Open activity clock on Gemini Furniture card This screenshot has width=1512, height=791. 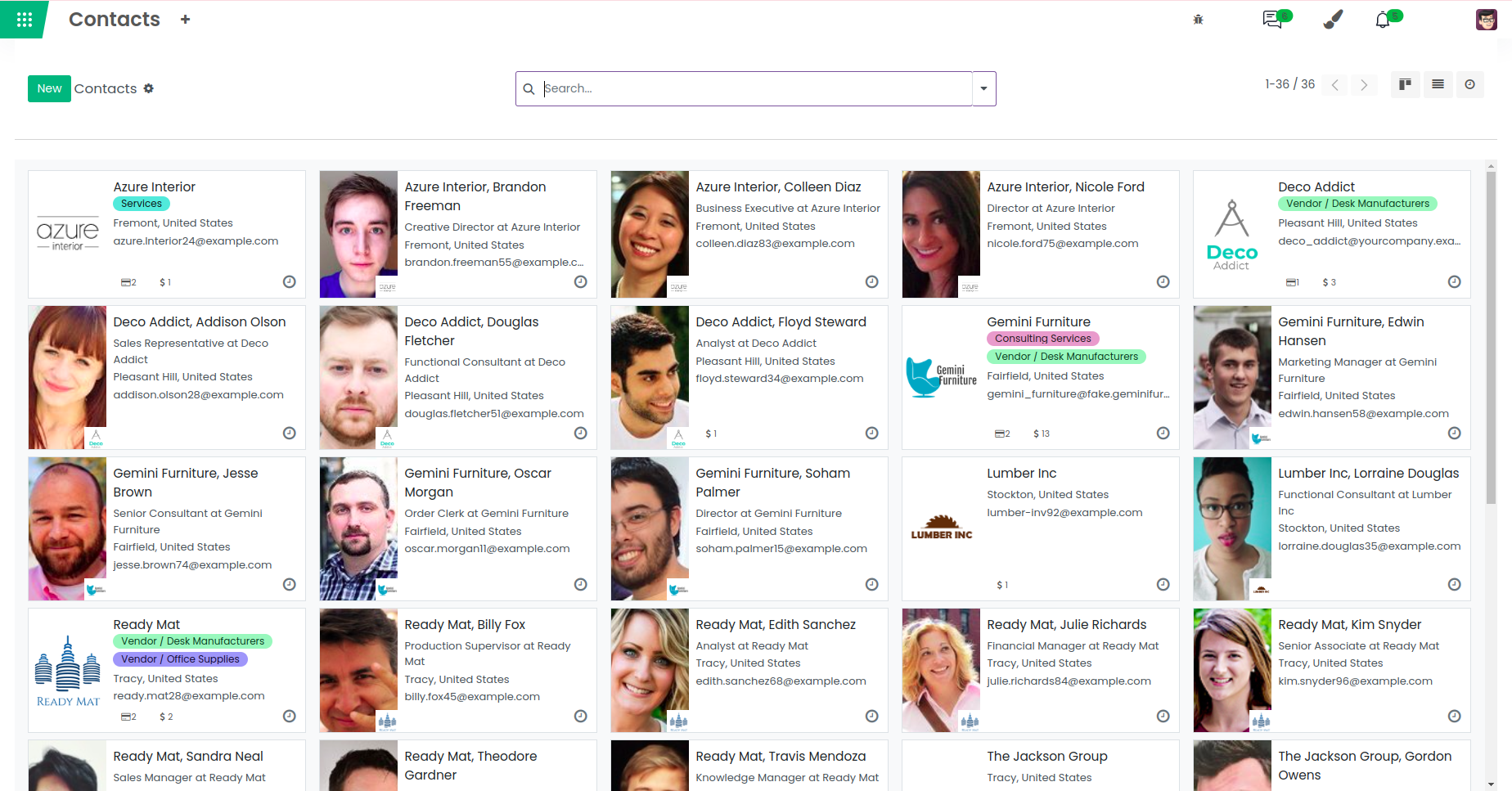coord(1163,434)
